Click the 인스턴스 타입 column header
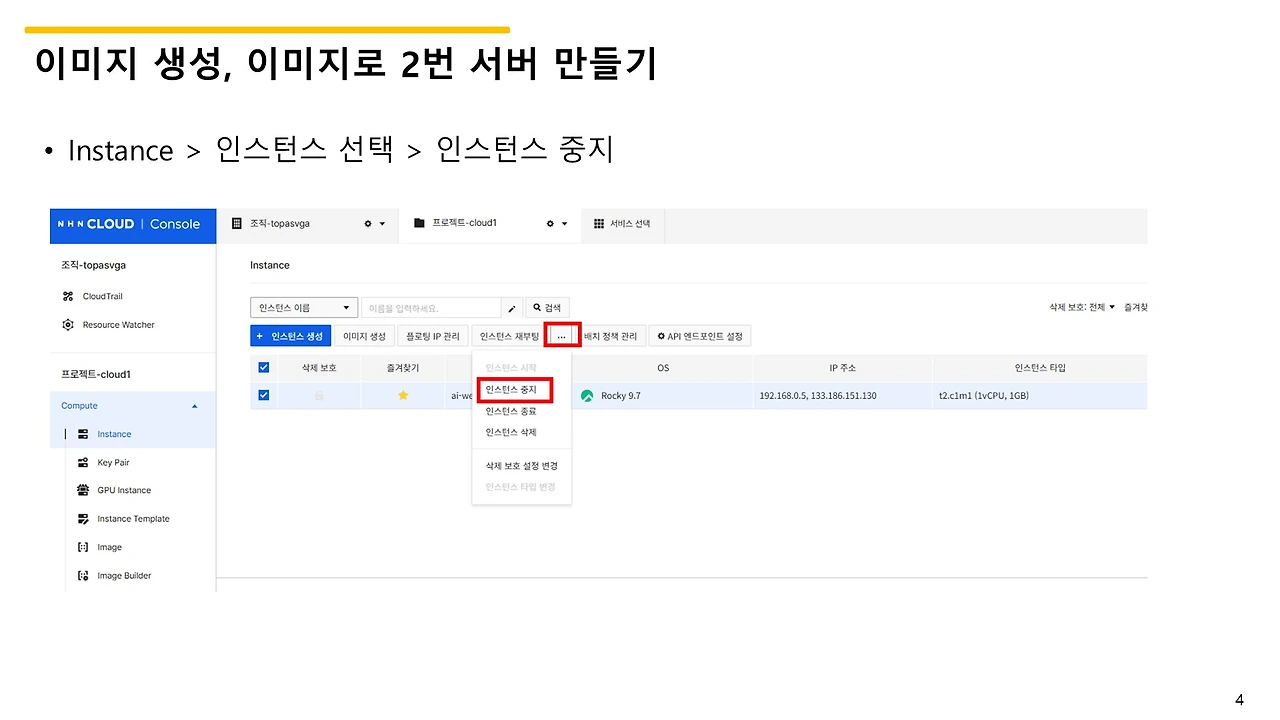1280x720 pixels. tap(1040, 368)
